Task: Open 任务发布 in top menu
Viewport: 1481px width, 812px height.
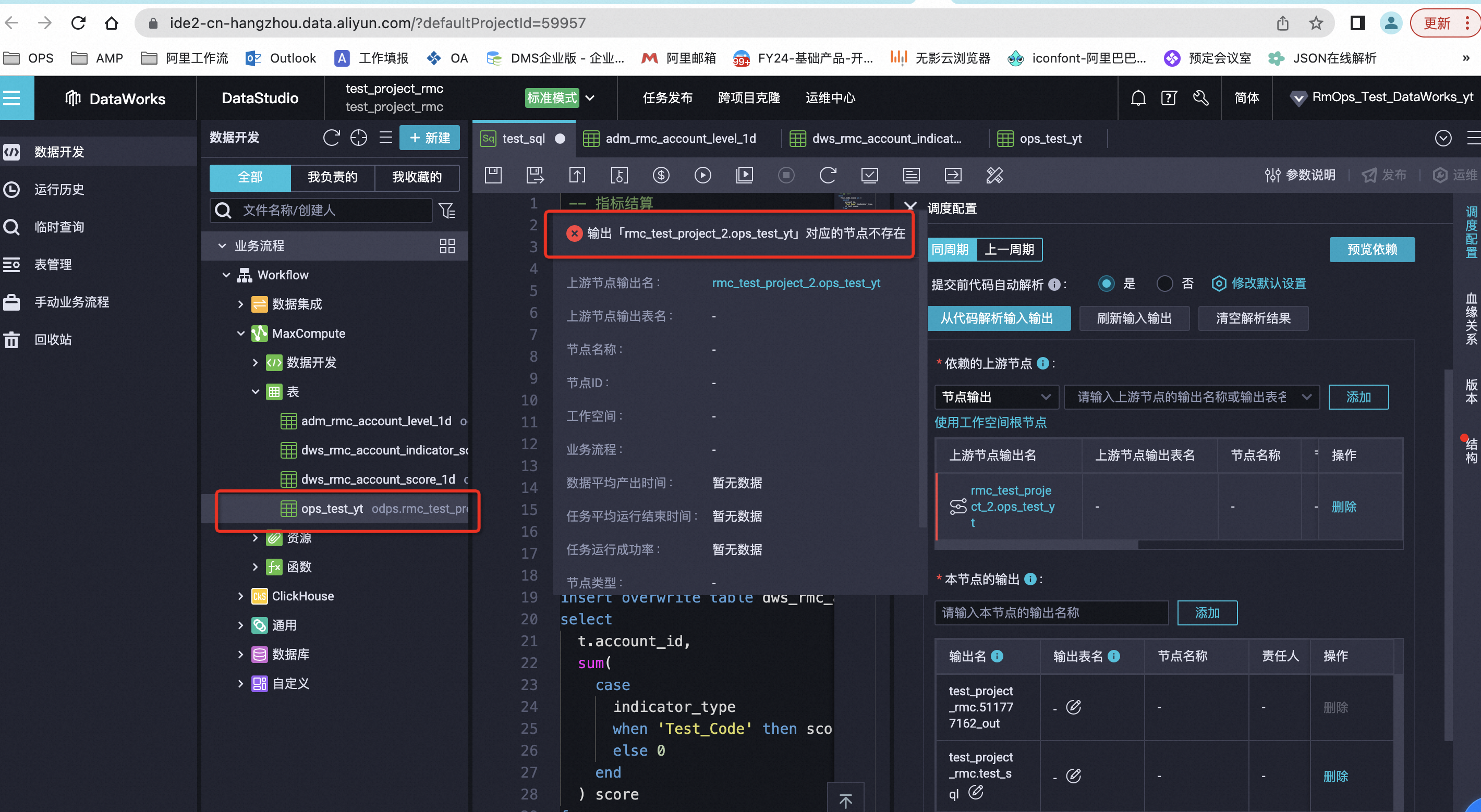Action: [667, 99]
